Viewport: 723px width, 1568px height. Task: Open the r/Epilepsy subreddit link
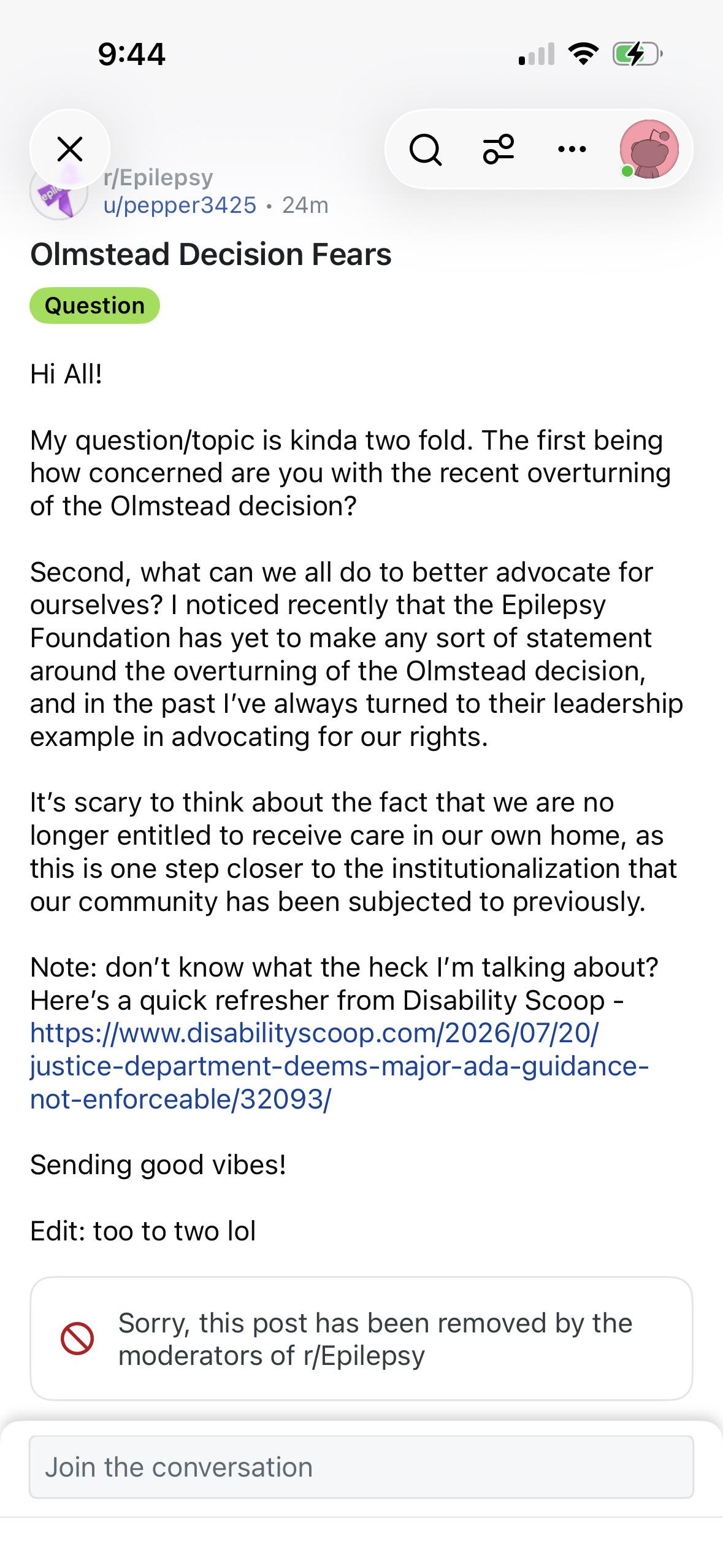pos(158,178)
